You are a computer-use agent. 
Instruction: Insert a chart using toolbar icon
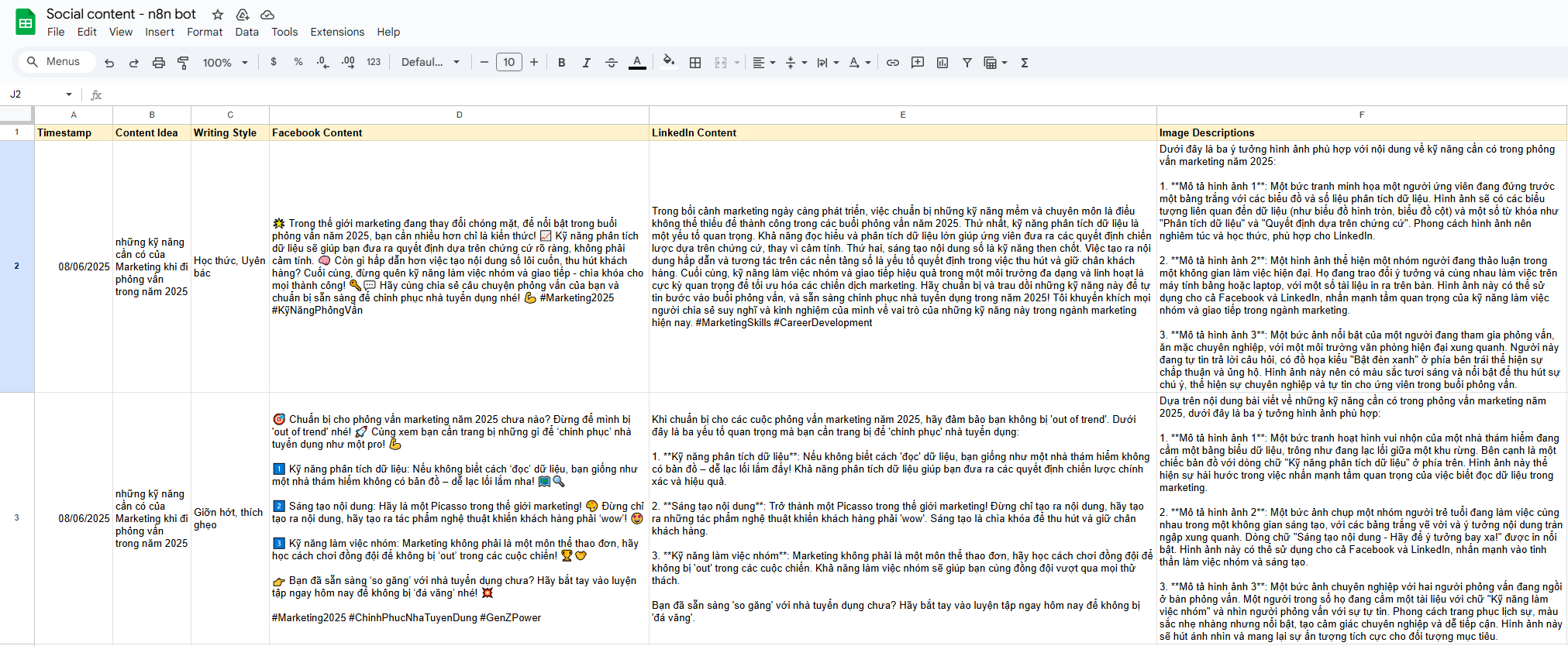(943, 63)
